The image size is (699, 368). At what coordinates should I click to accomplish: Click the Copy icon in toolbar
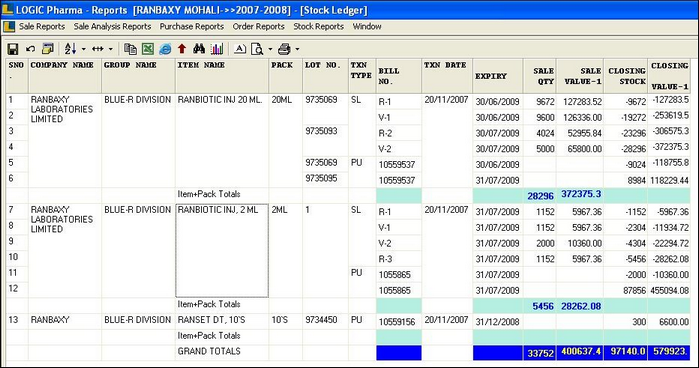pyautogui.click(x=130, y=49)
